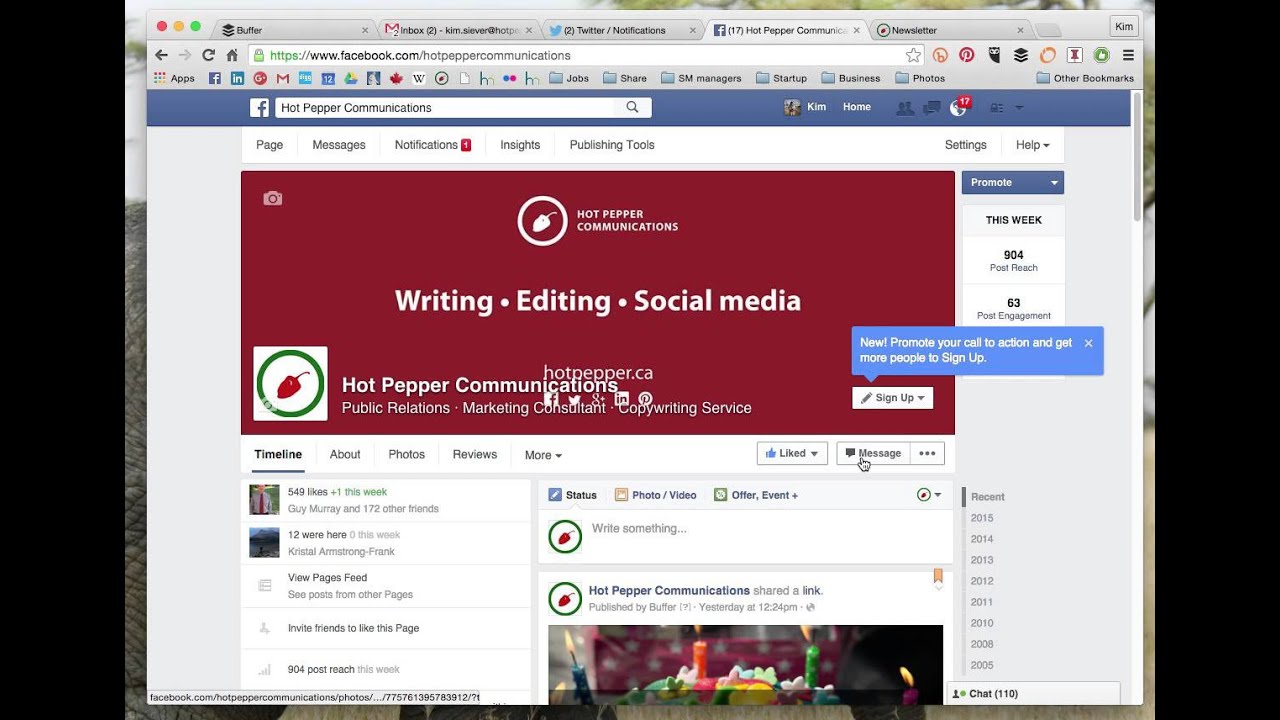Click the cover photo camera icon
This screenshot has height=720, width=1280.
tap(272, 198)
